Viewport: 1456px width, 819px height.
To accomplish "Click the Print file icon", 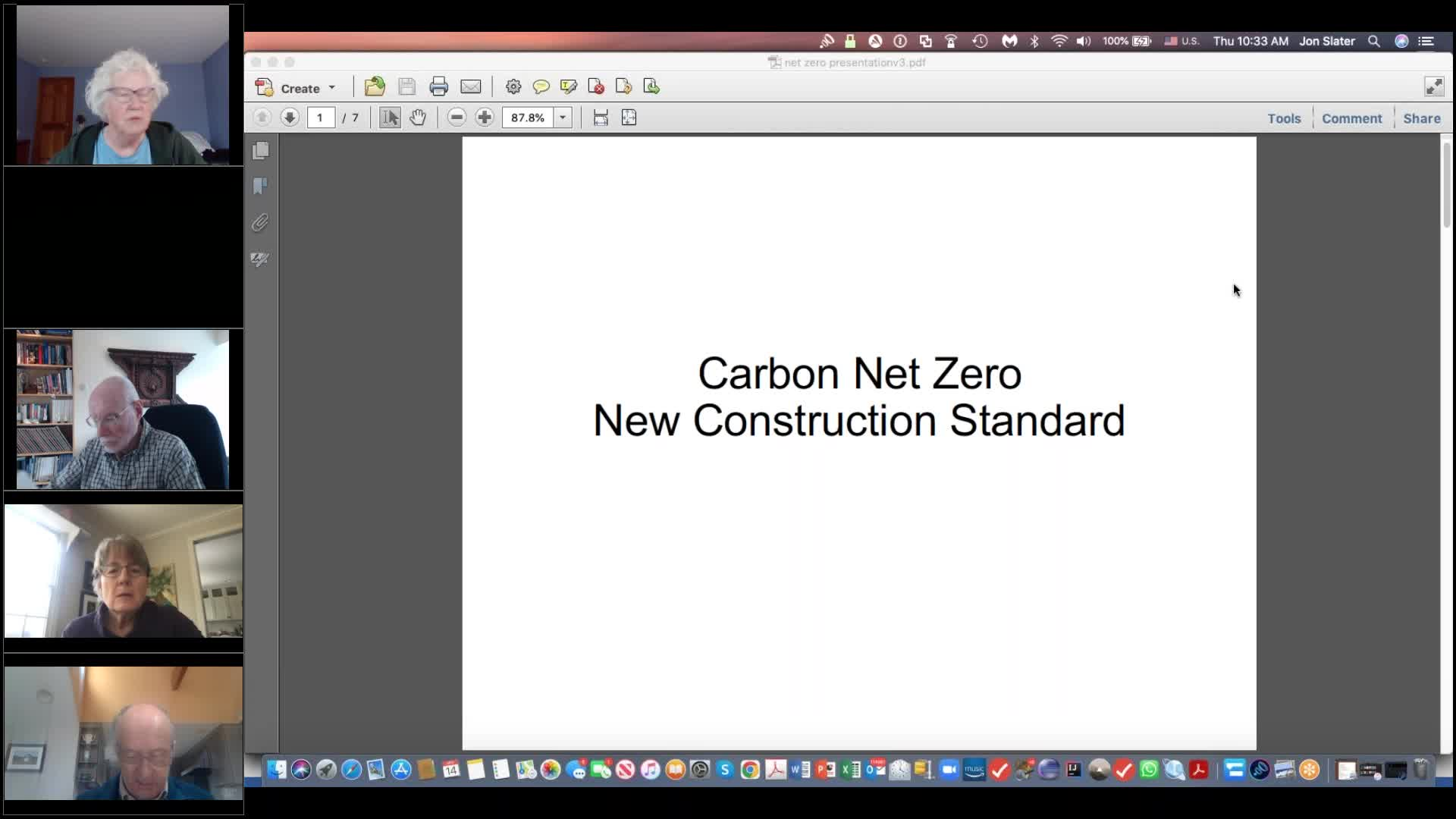I will (x=438, y=87).
